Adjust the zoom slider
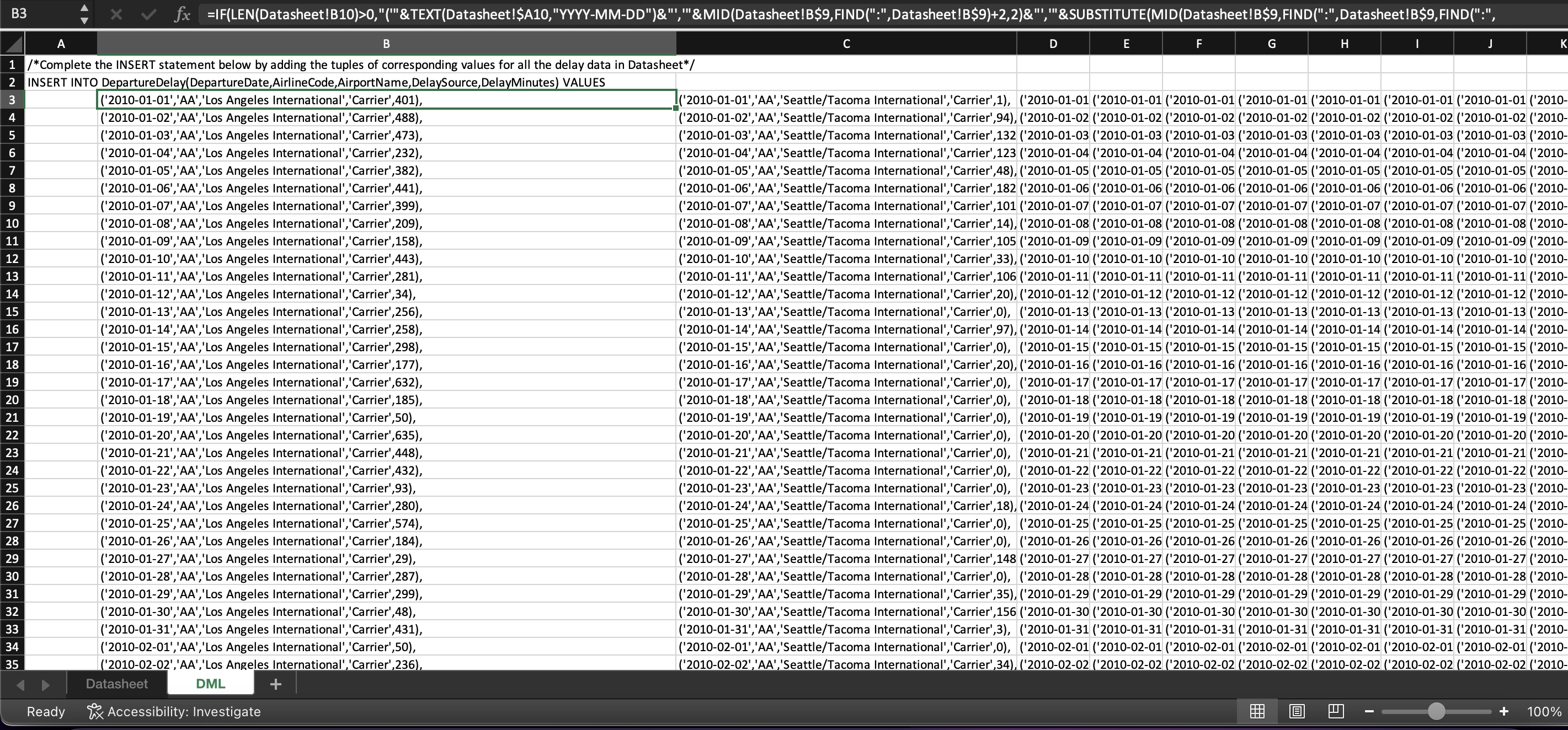Screen dimensions: 1568x730 pyautogui.click(x=1437, y=711)
